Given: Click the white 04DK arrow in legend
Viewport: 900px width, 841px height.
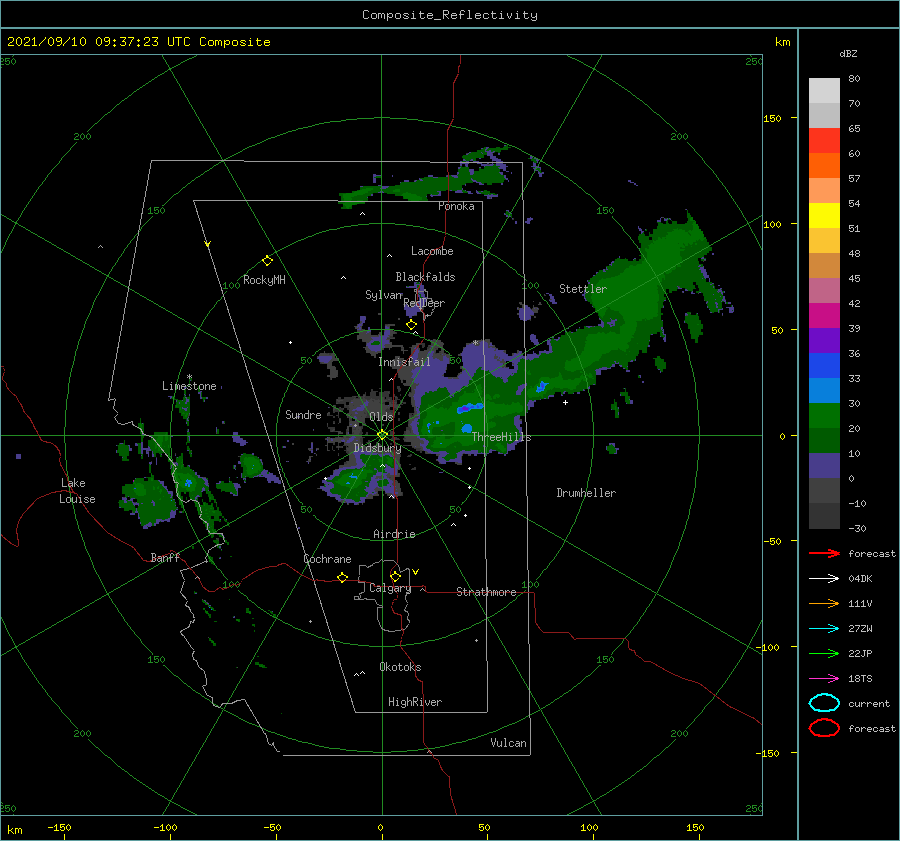Looking at the screenshot, I should 824,579.
